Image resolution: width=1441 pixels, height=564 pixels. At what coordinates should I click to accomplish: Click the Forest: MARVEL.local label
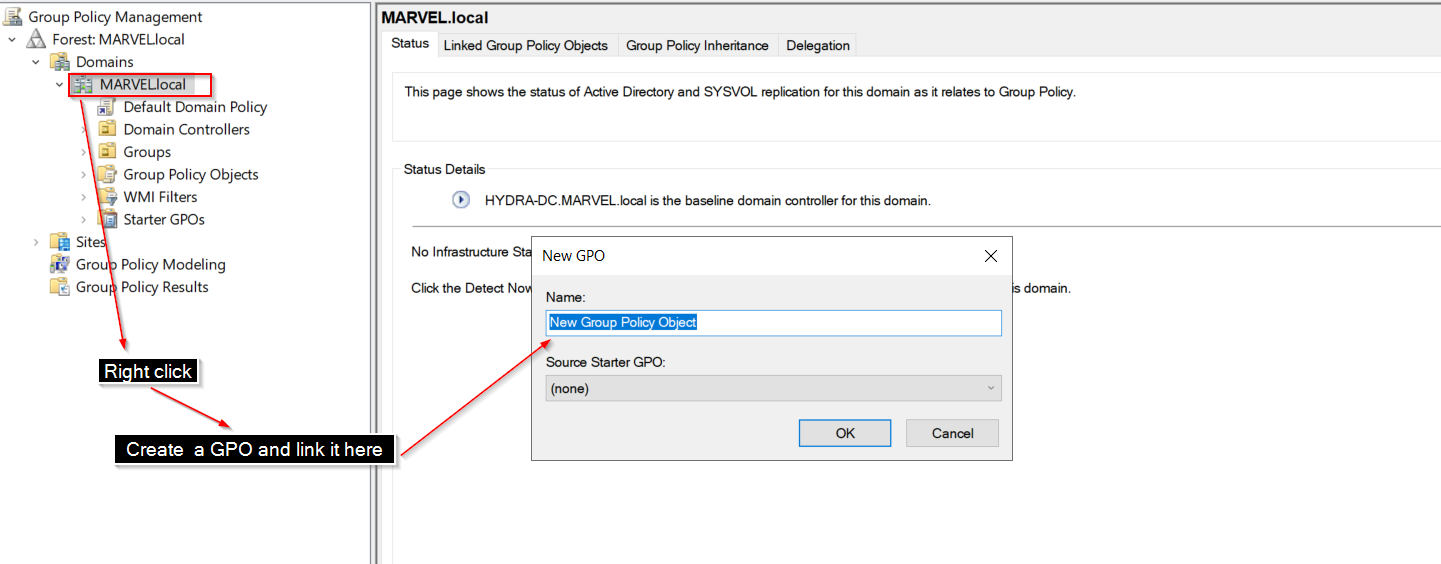[x=118, y=39]
